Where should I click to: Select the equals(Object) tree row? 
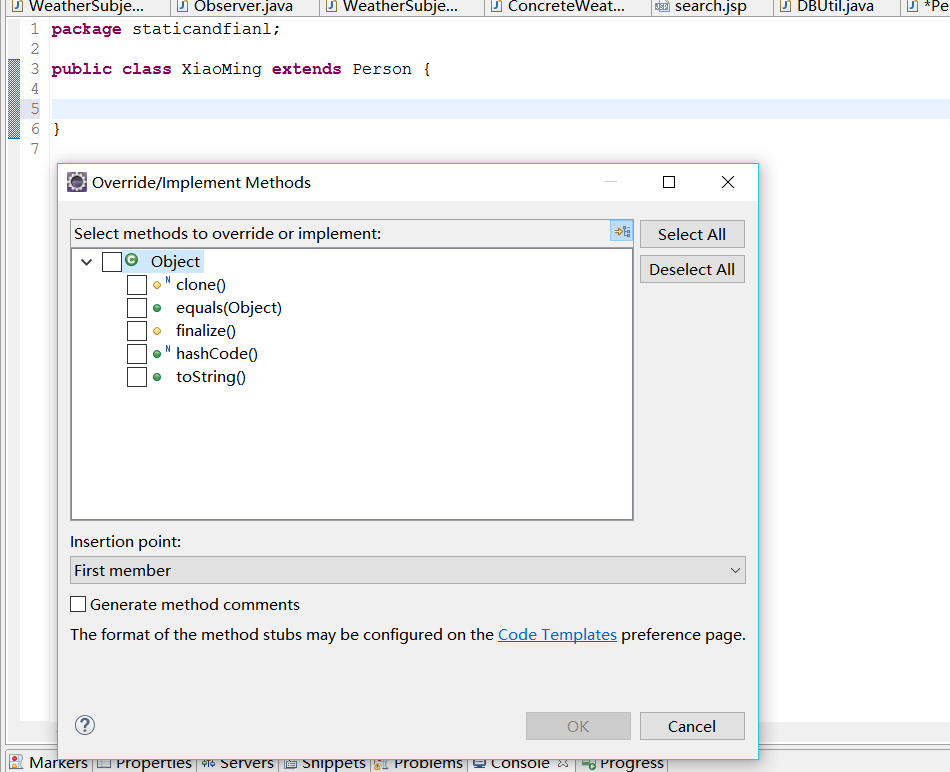[x=229, y=308]
